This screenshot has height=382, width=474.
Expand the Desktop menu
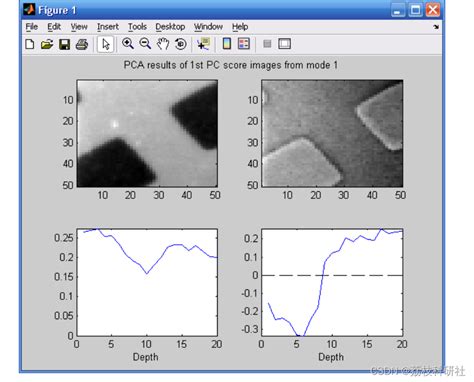(170, 27)
